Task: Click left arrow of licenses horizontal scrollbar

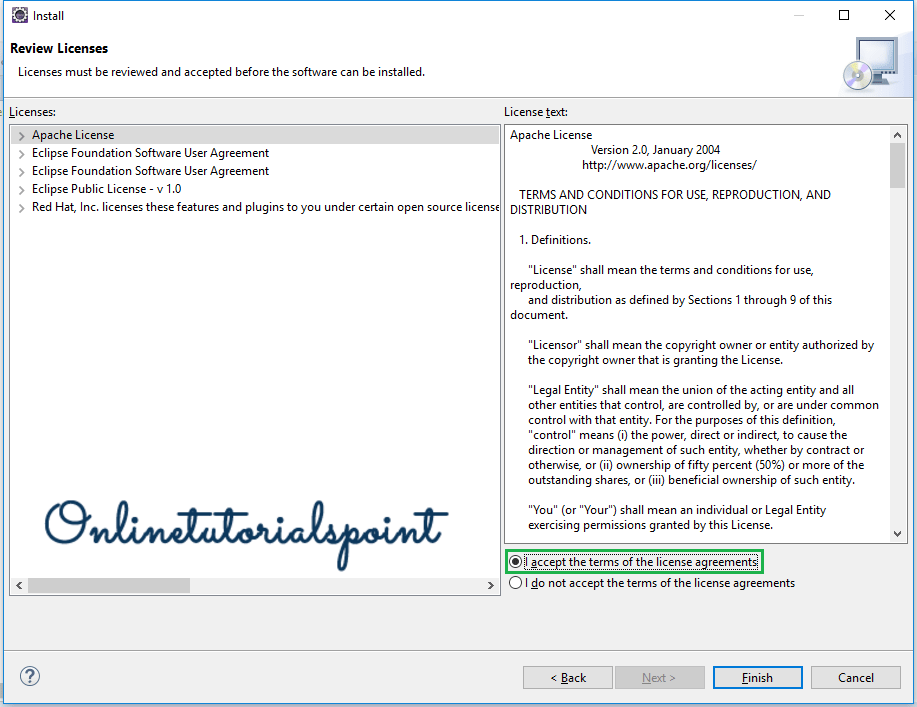Action: coord(19,585)
